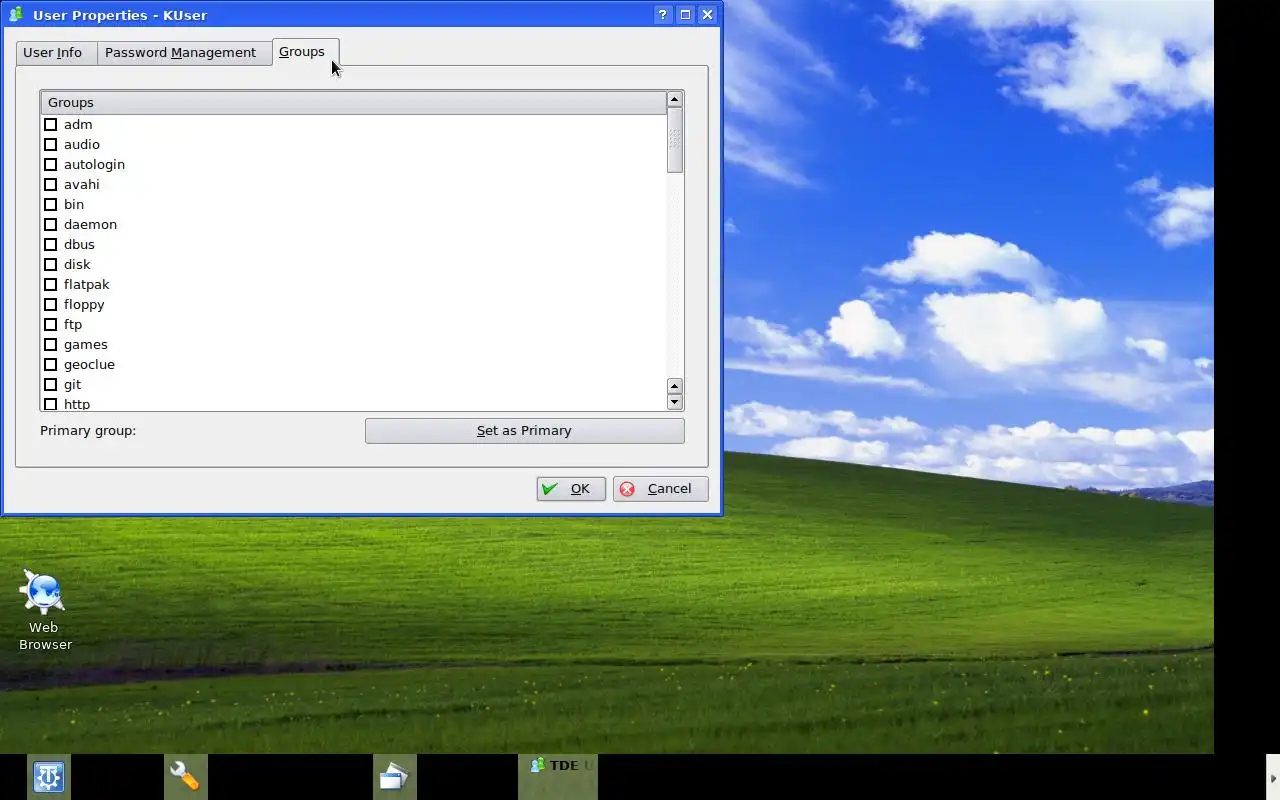Click the scroll up arrow at list top
The height and width of the screenshot is (800, 1280).
674,99
